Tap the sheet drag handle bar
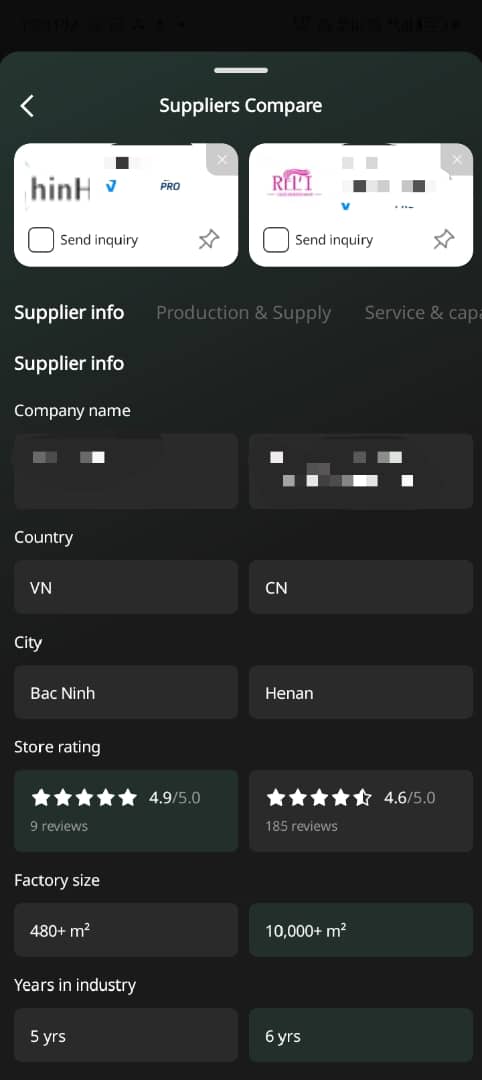This screenshot has height=1080, width=482. tap(240, 70)
